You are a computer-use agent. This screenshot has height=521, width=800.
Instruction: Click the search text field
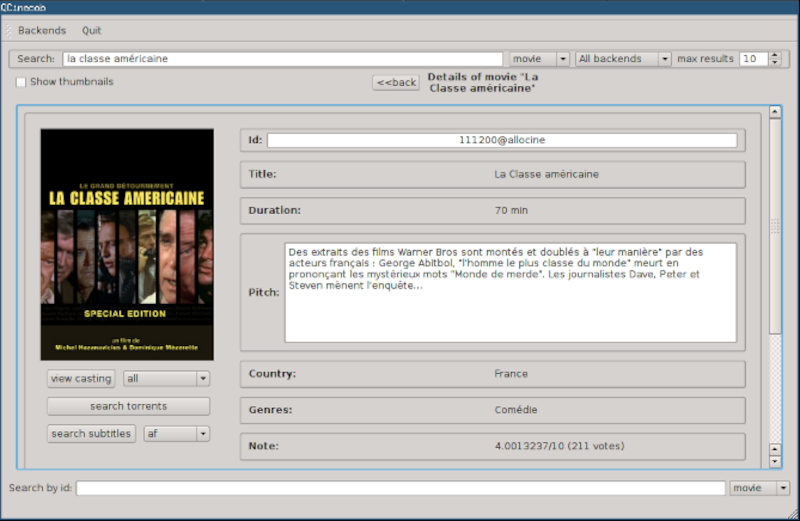pos(282,59)
